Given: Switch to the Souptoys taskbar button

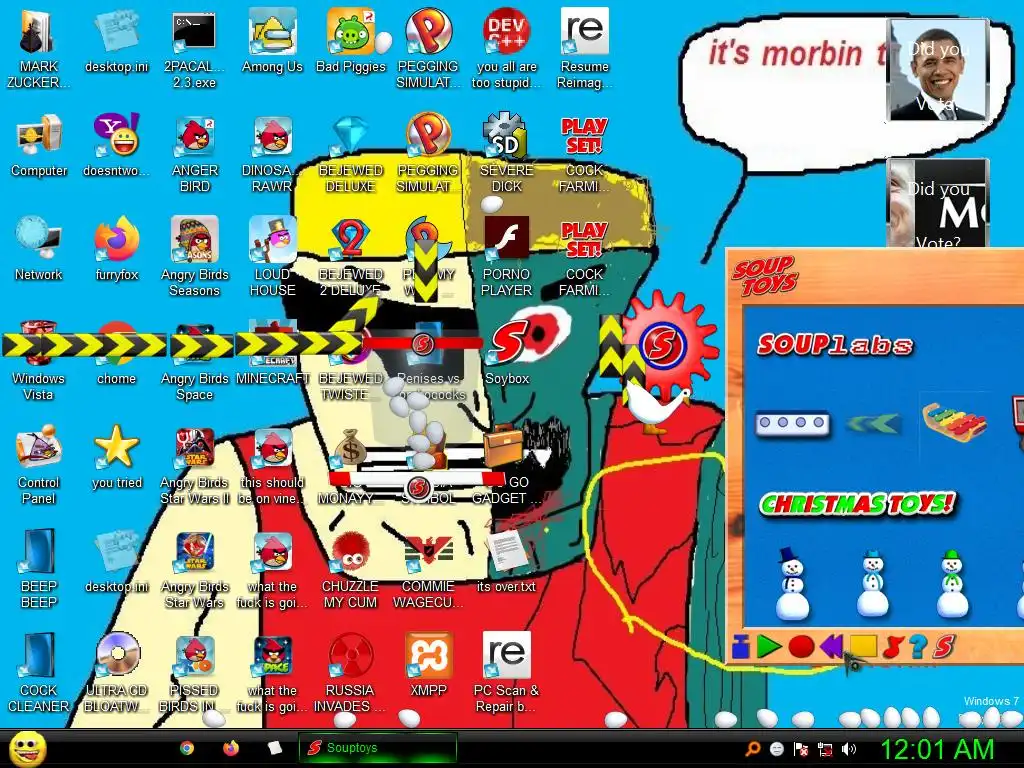Looking at the screenshot, I should (377, 748).
